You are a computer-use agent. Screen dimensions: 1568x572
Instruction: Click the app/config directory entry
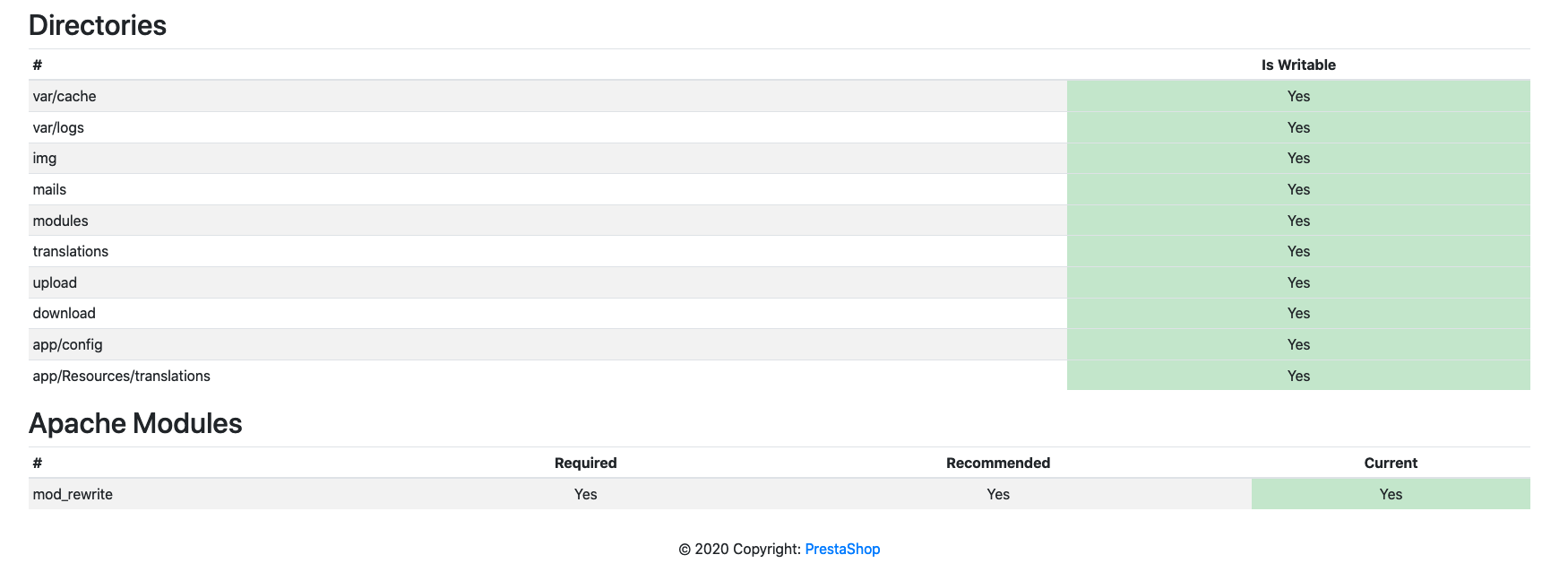tap(67, 344)
